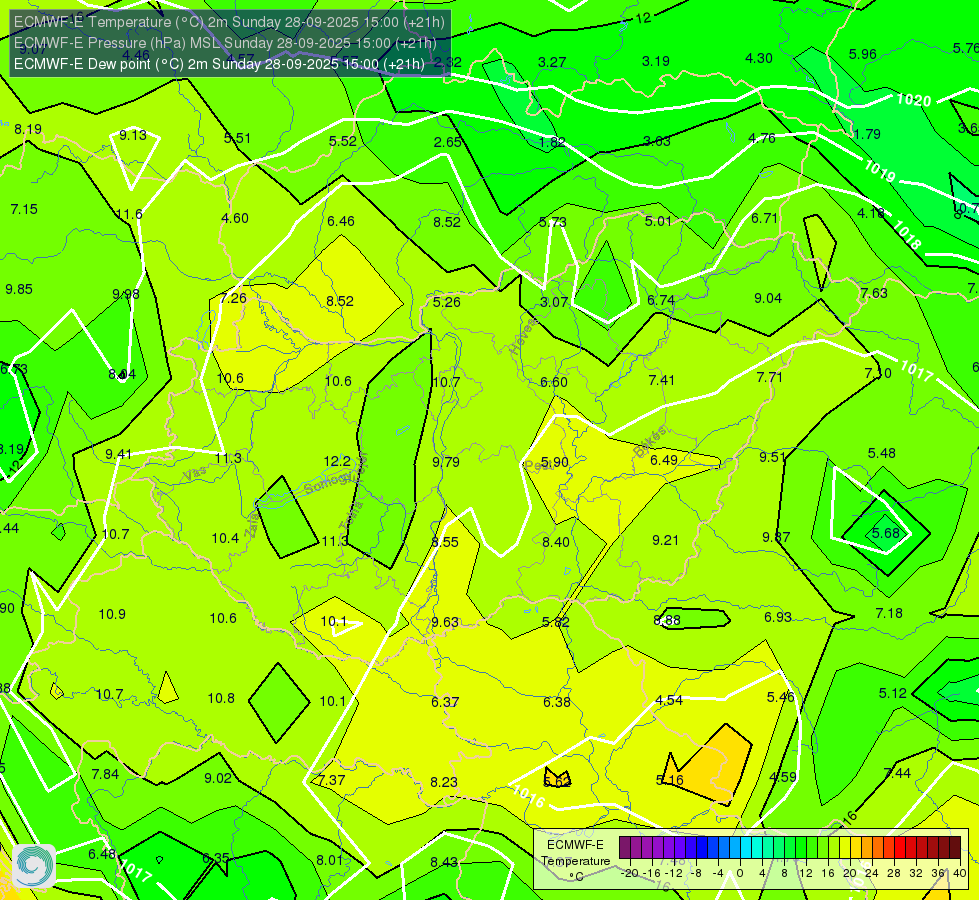Click the 8.43 dew point value
This screenshot has height=900, width=979.
(444, 862)
